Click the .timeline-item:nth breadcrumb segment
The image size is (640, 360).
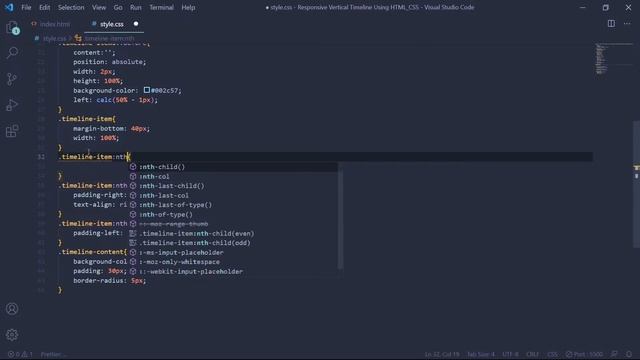point(109,38)
